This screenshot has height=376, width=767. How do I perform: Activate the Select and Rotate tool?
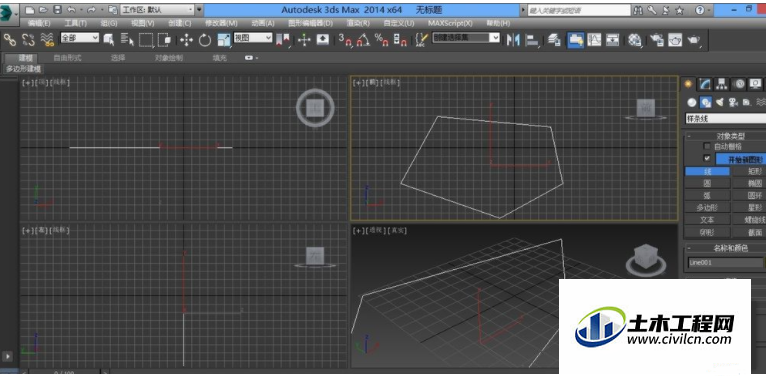[x=205, y=40]
